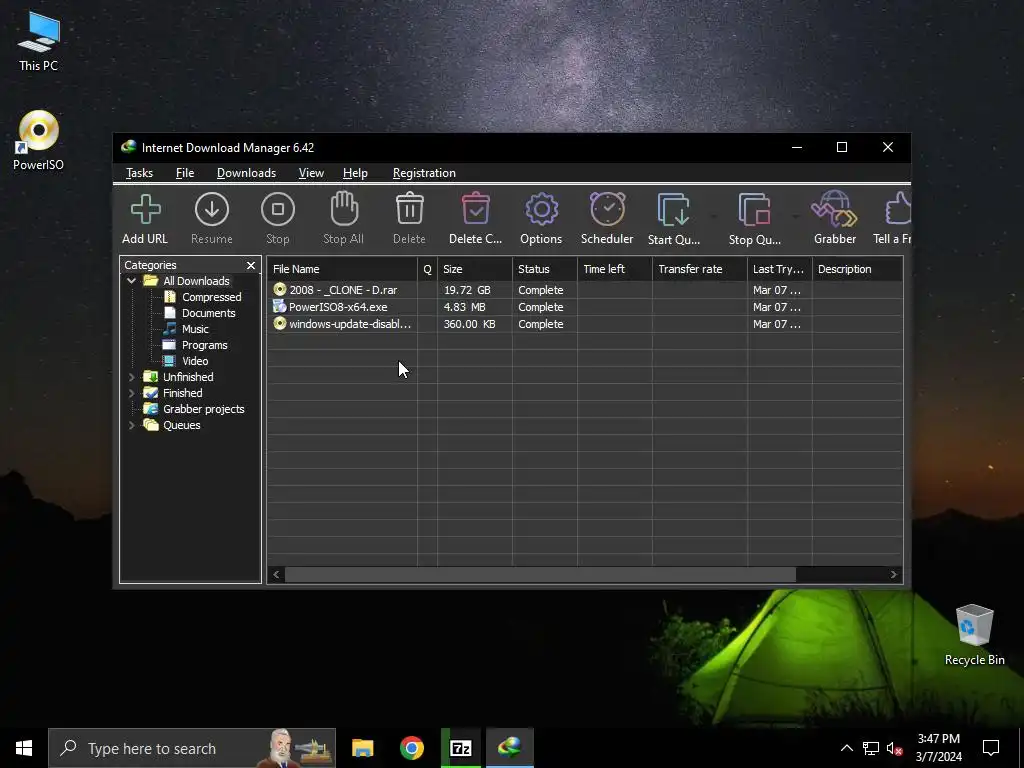Image resolution: width=1024 pixels, height=768 pixels.
Task: Open Options gear icon
Action: [x=541, y=218]
